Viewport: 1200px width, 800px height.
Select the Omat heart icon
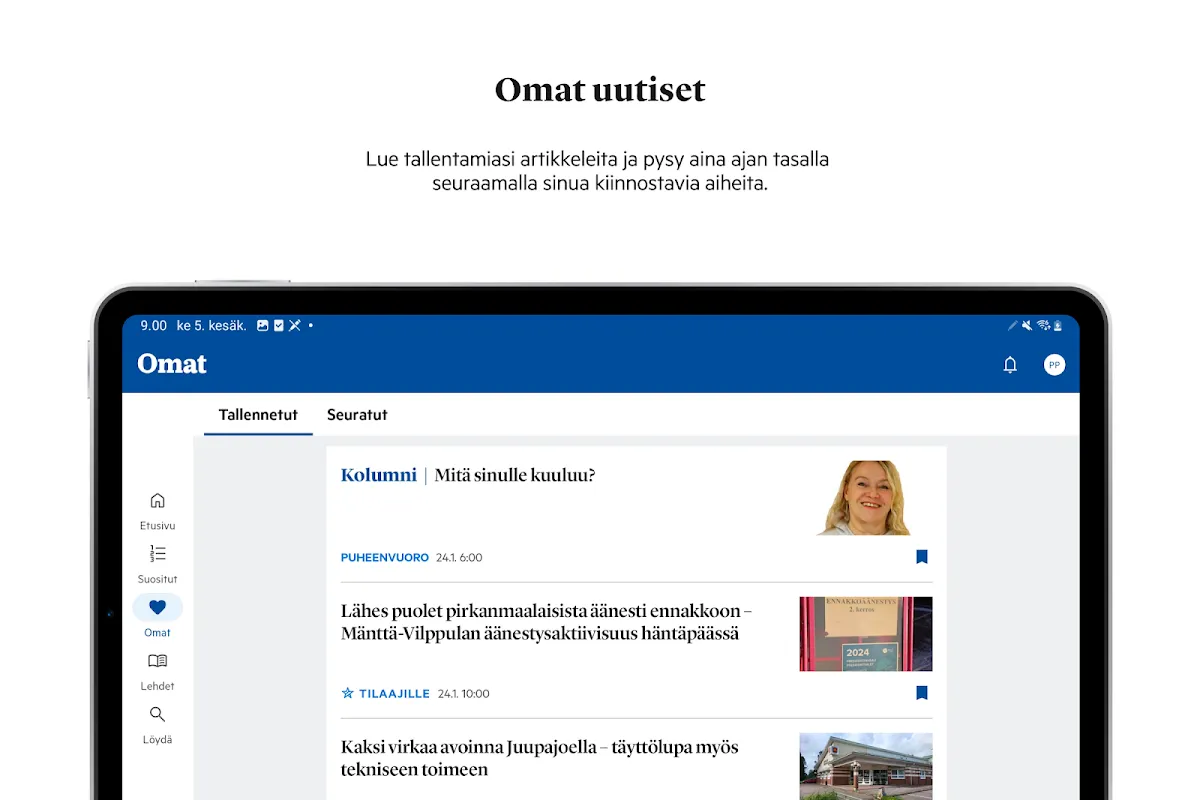(157, 607)
